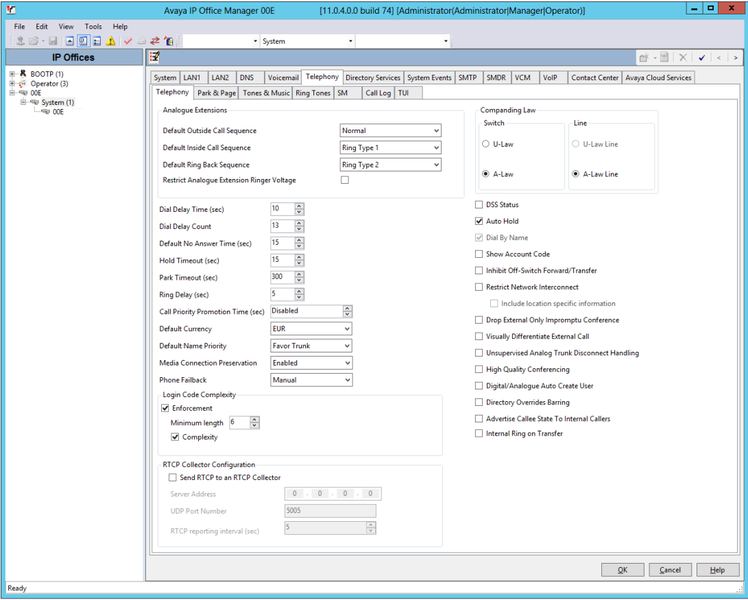
Task: Uncheck the Auto Hold checkbox
Action: click(479, 221)
